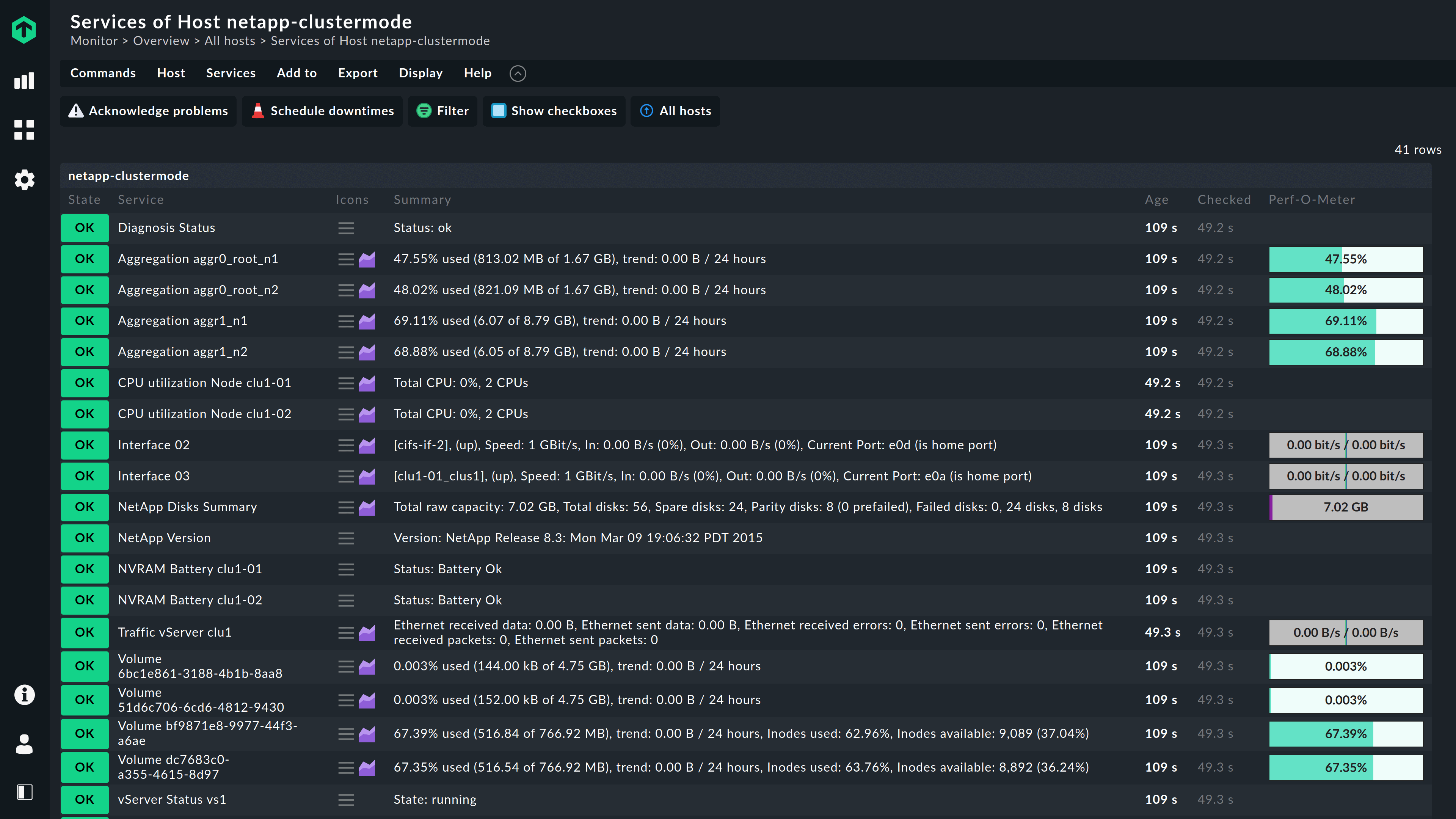
Task: Open the User profile sidebar icon
Action: coord(24,744)
